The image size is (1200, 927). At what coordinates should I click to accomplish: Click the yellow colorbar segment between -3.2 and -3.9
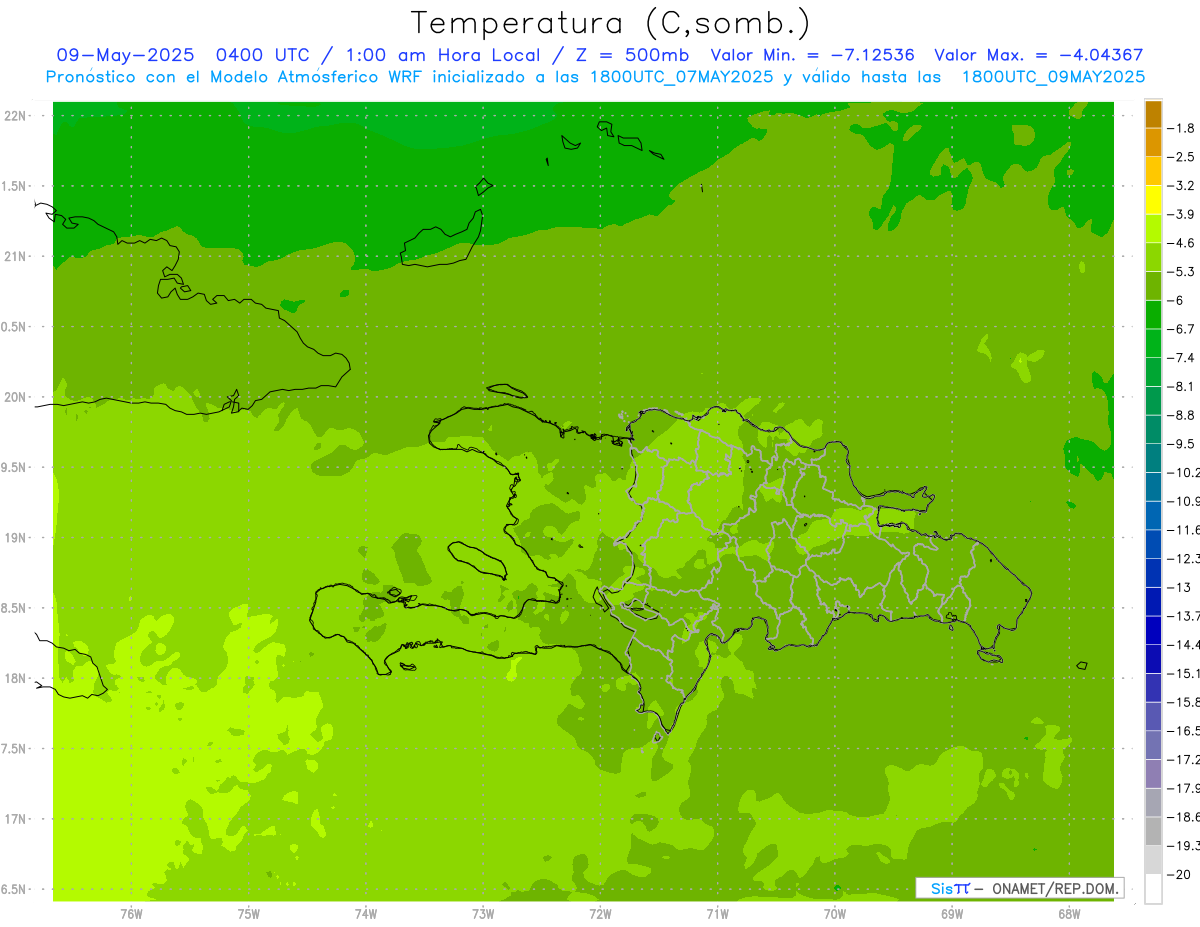point(1153,200)
